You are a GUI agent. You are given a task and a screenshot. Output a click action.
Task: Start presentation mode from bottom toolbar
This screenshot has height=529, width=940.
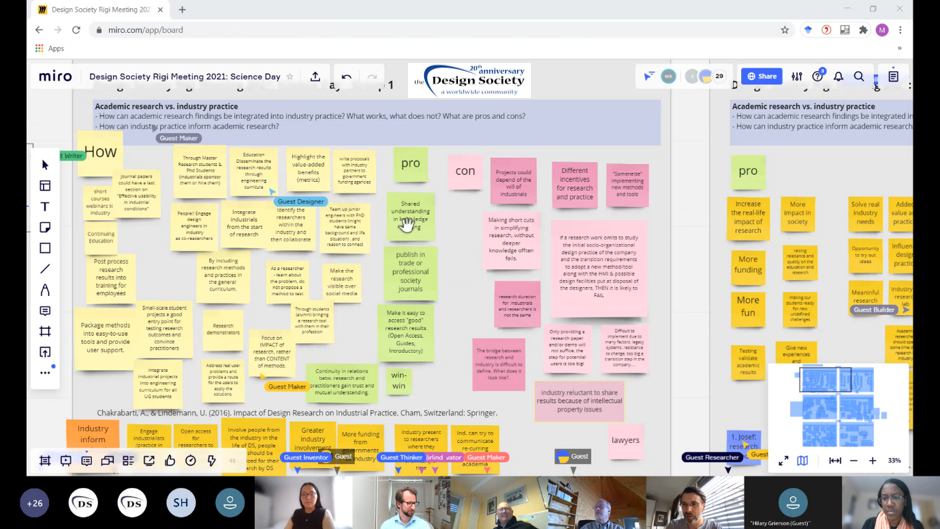pyautogui.click(x=66, y=461)
